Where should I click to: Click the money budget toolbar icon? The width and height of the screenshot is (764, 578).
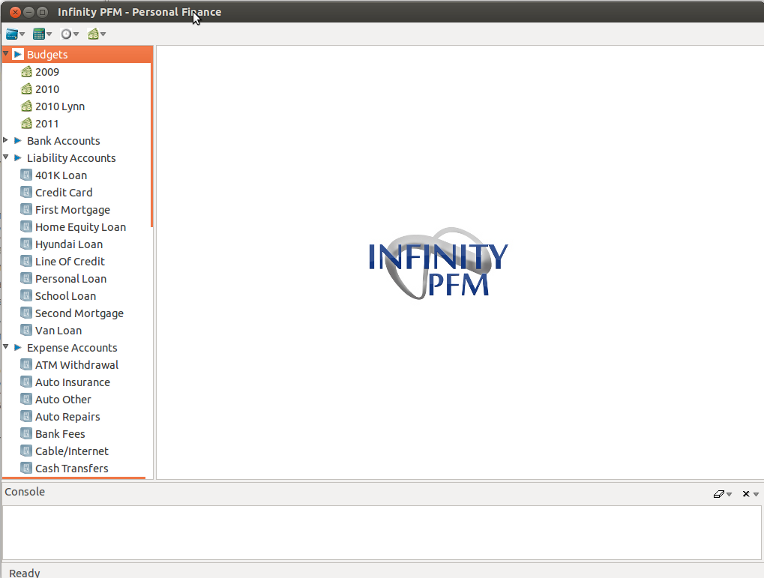[93, 34]
